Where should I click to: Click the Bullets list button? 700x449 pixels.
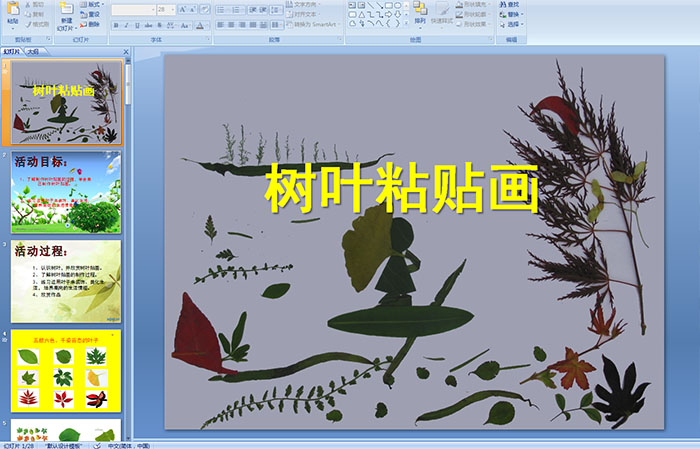(222, 10)
